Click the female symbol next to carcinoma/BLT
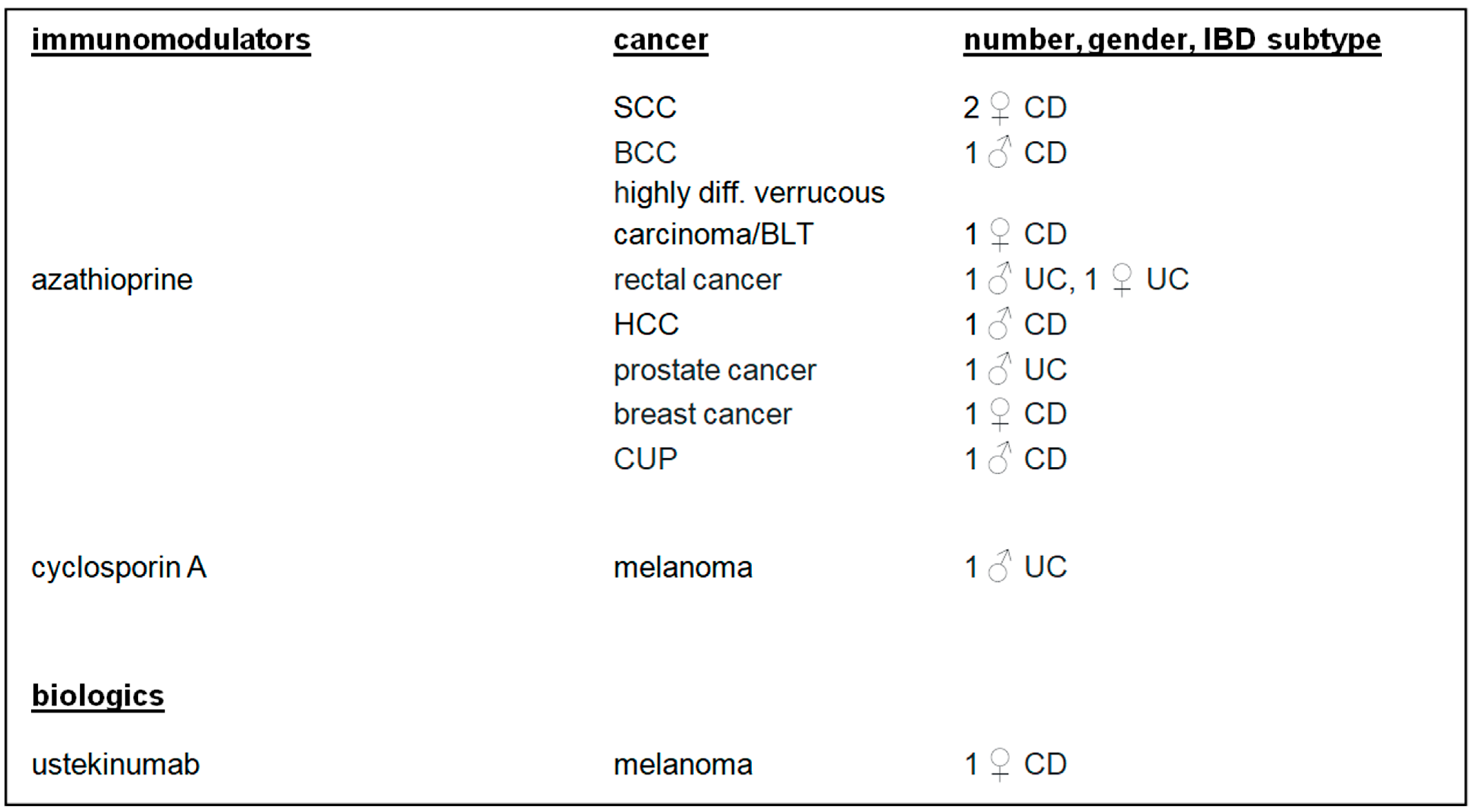Image resolution: width=1471 pixels, height=812 pixels. point(999,235)
